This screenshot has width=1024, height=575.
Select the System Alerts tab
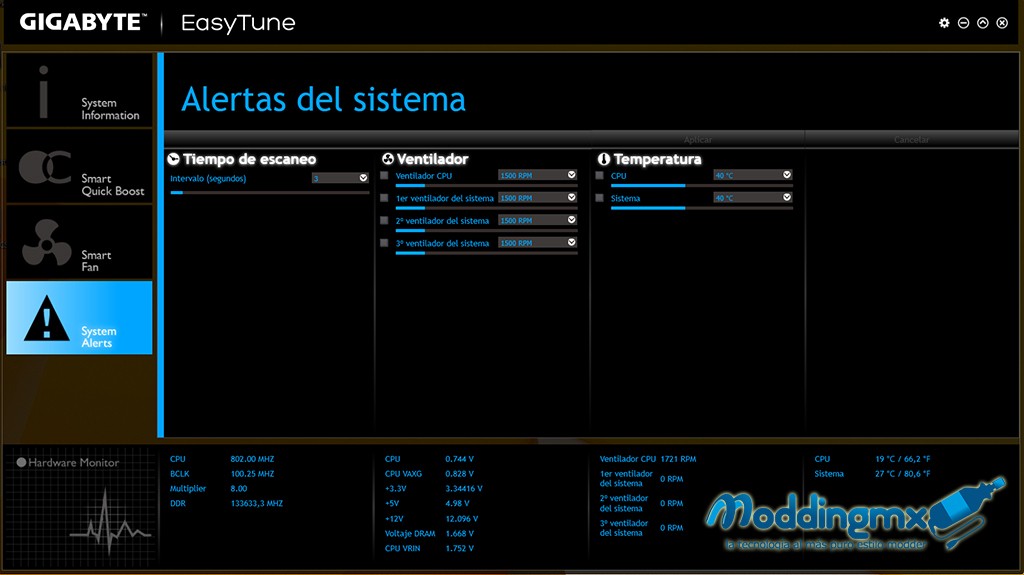(79, 318)
